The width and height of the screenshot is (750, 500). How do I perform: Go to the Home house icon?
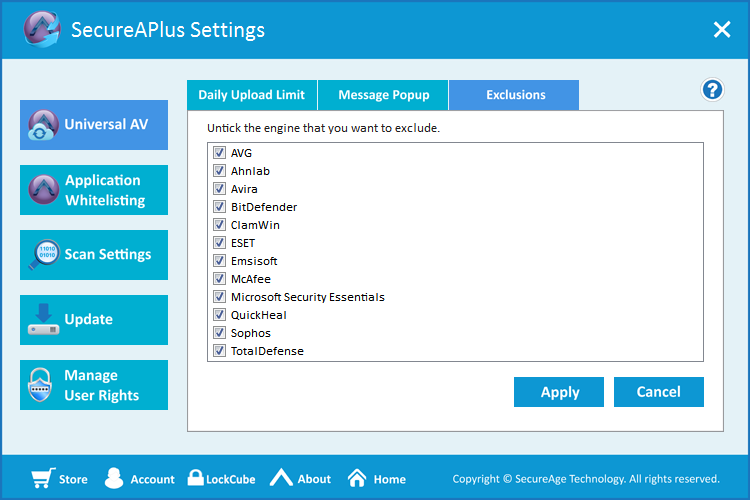click(x=357, y=478)
